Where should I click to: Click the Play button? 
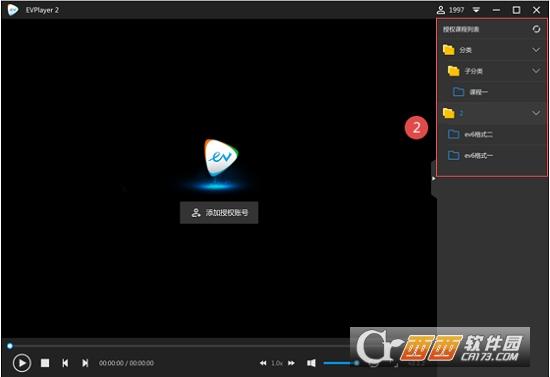point(22,363)
